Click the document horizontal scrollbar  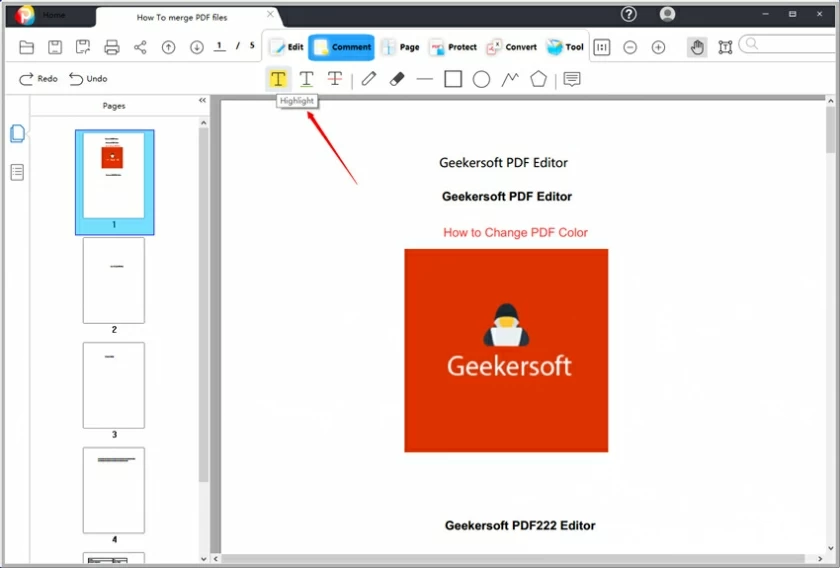(x=513, y=558)
